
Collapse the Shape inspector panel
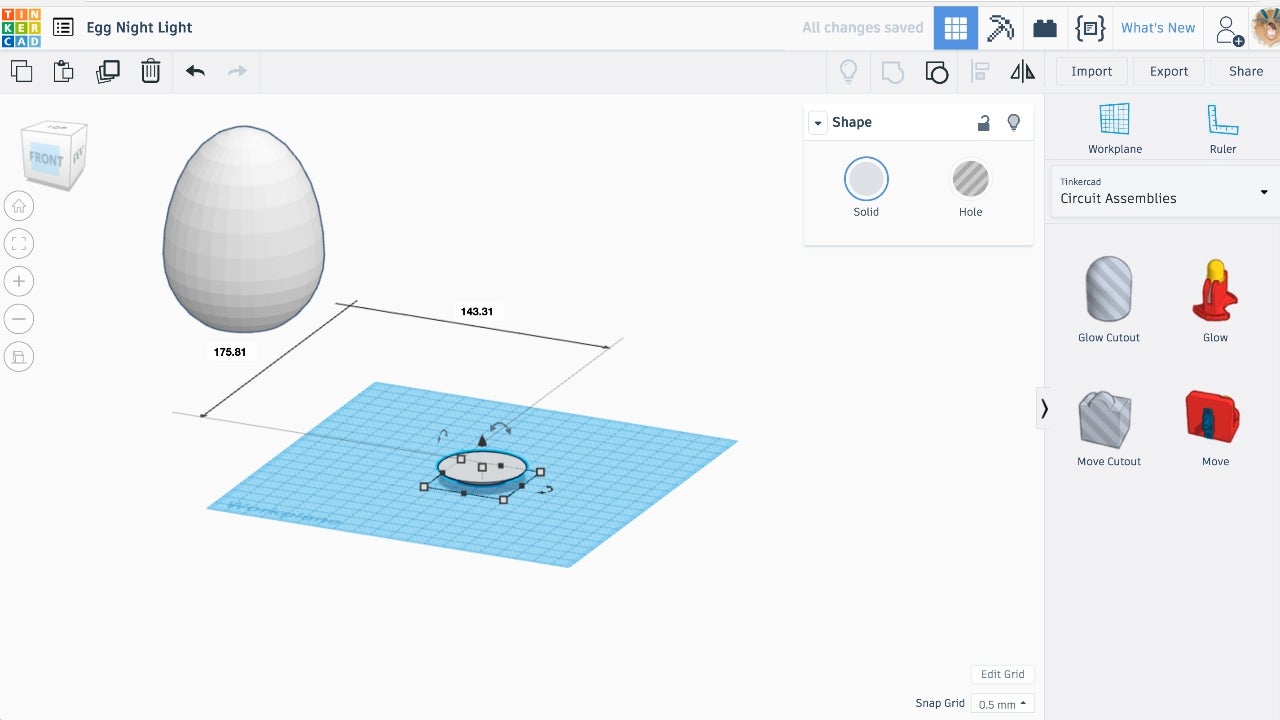[818, 123]
